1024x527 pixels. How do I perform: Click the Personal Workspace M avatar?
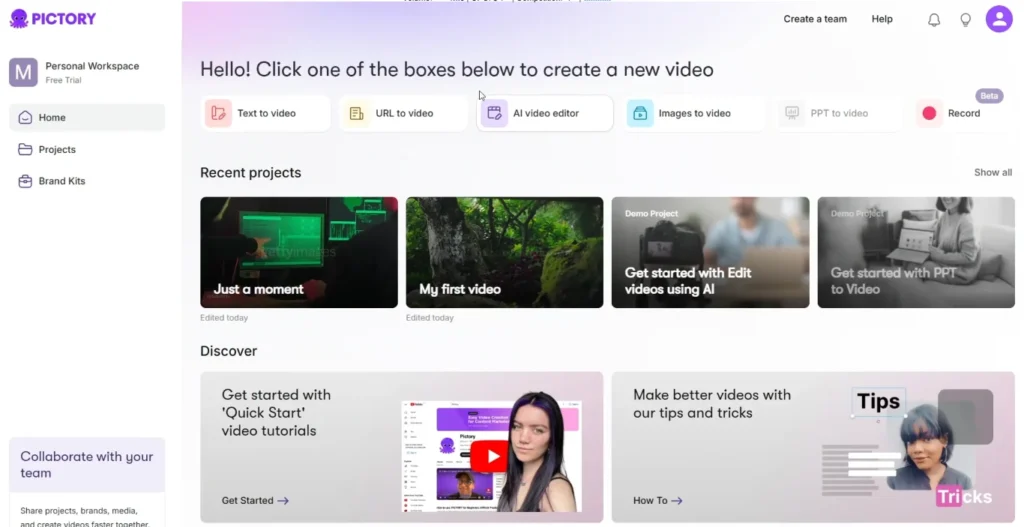23,72
